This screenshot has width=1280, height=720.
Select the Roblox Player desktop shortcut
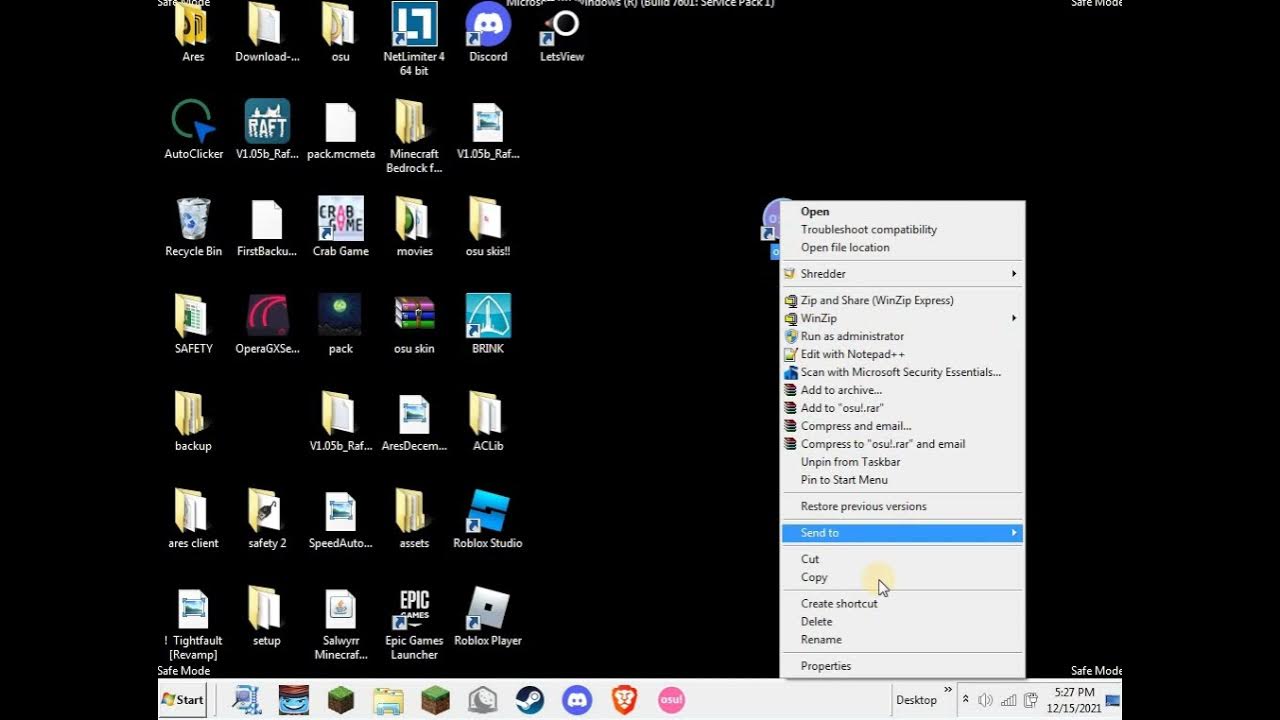pos(488,616)
